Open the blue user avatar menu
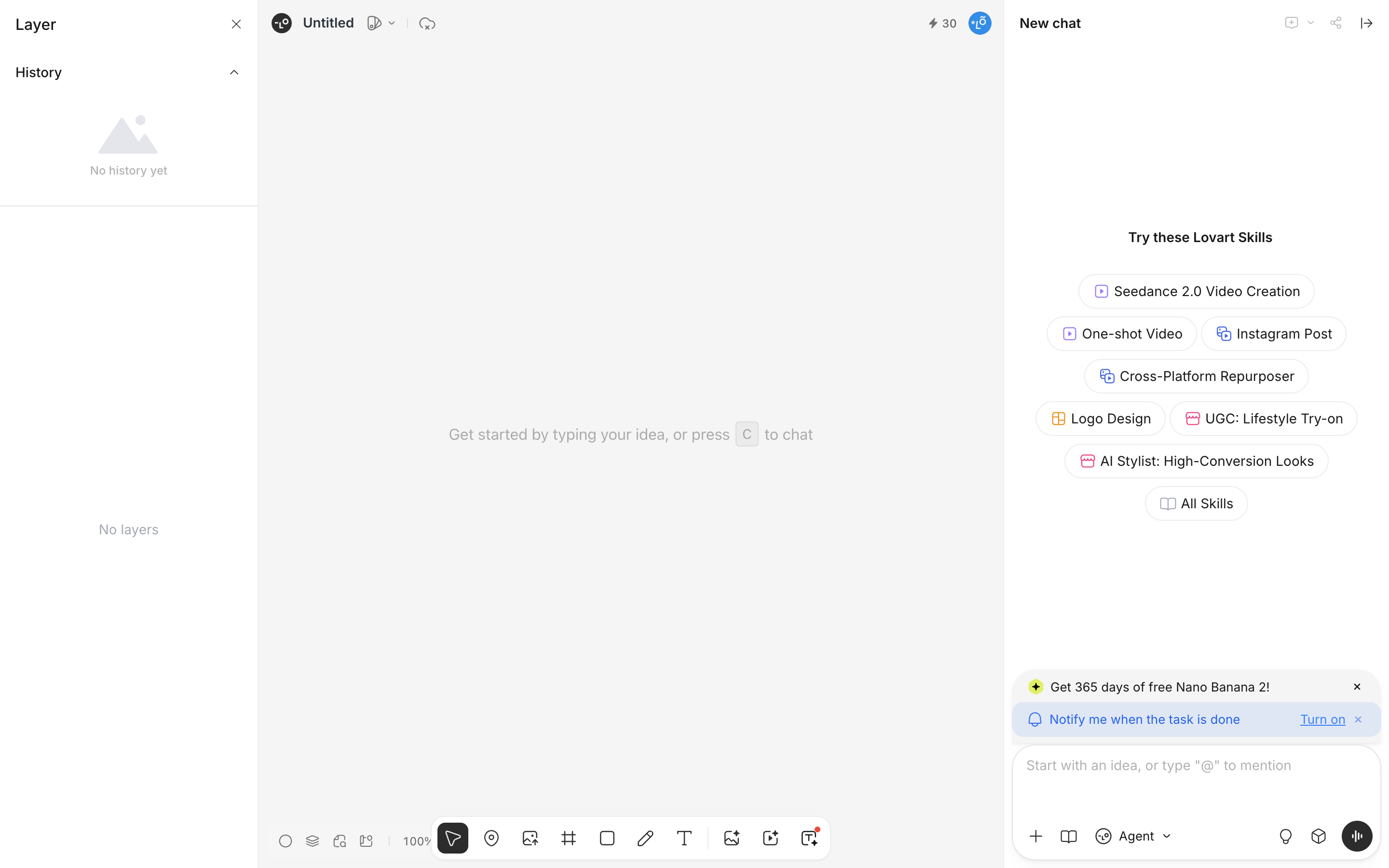 coord(980,23)
